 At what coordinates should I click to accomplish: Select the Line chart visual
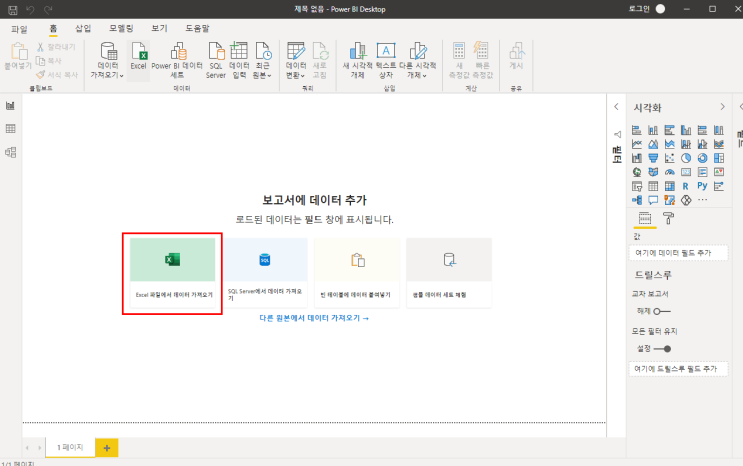click(637, 144)
